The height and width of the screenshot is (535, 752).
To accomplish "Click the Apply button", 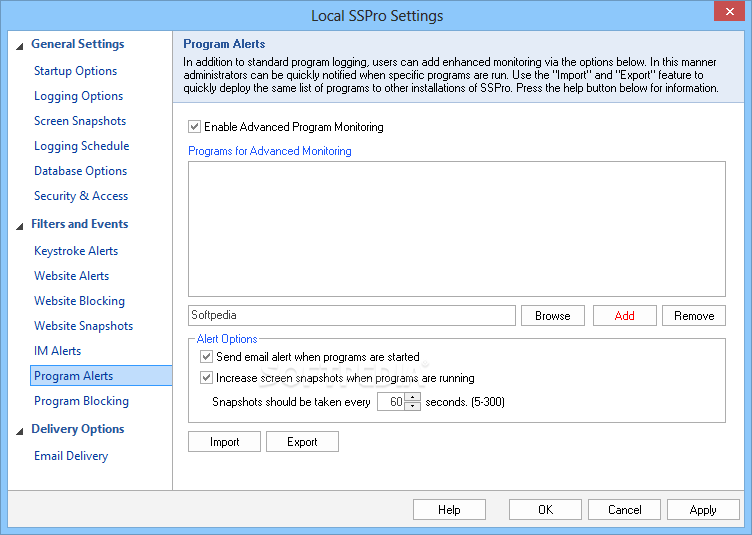I will pyautogui.click(x=703, y=510).
